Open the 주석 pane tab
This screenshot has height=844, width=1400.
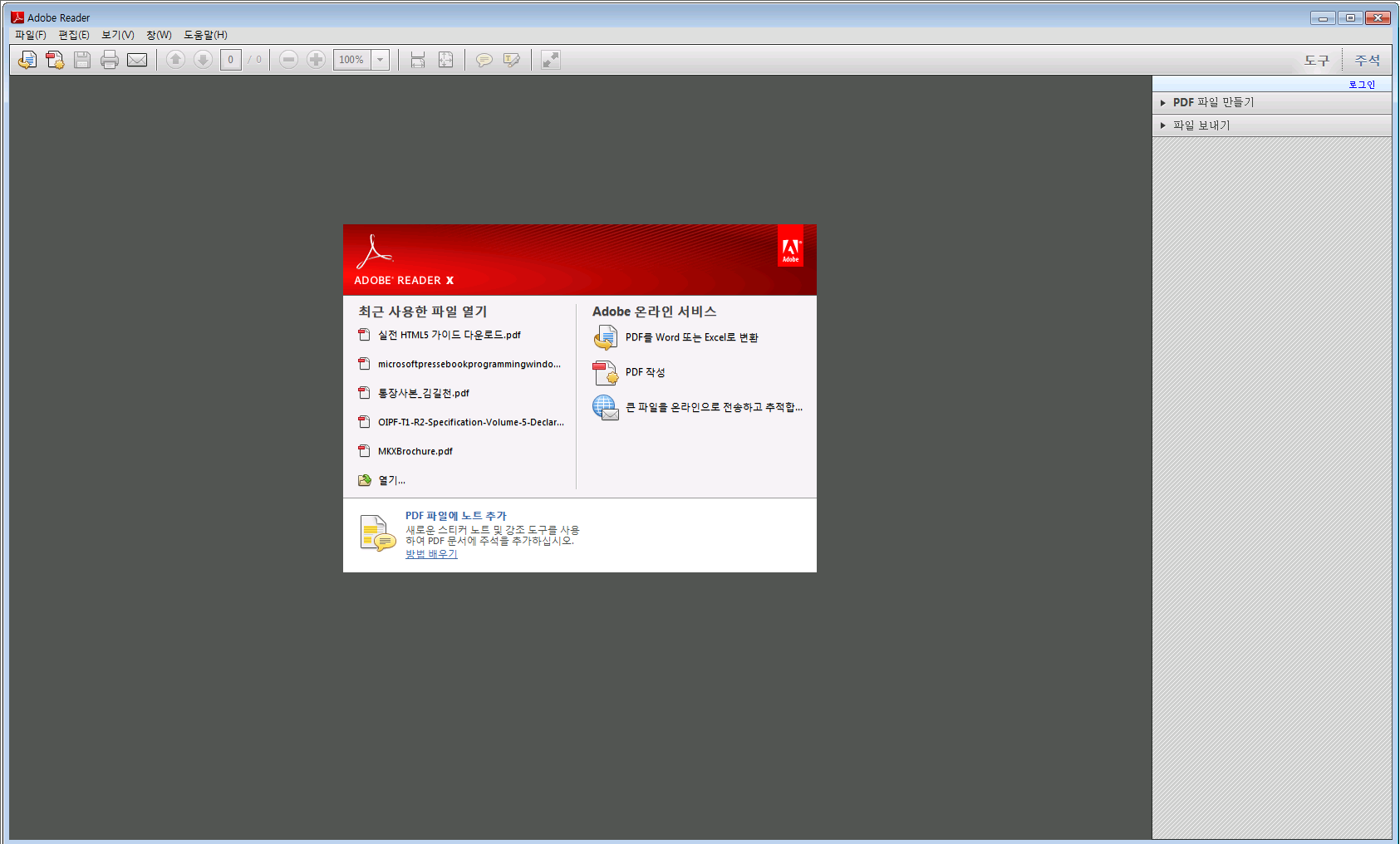1367,61
